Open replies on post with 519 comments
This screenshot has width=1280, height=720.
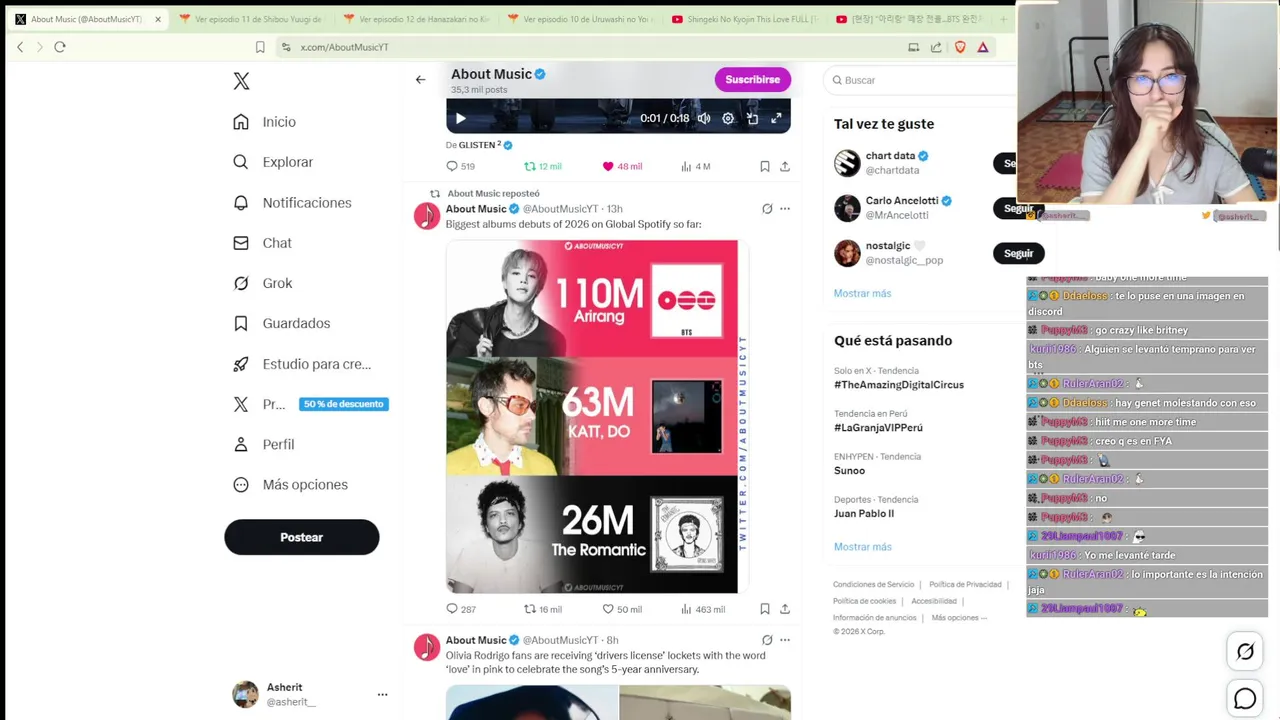coord(460,166)
